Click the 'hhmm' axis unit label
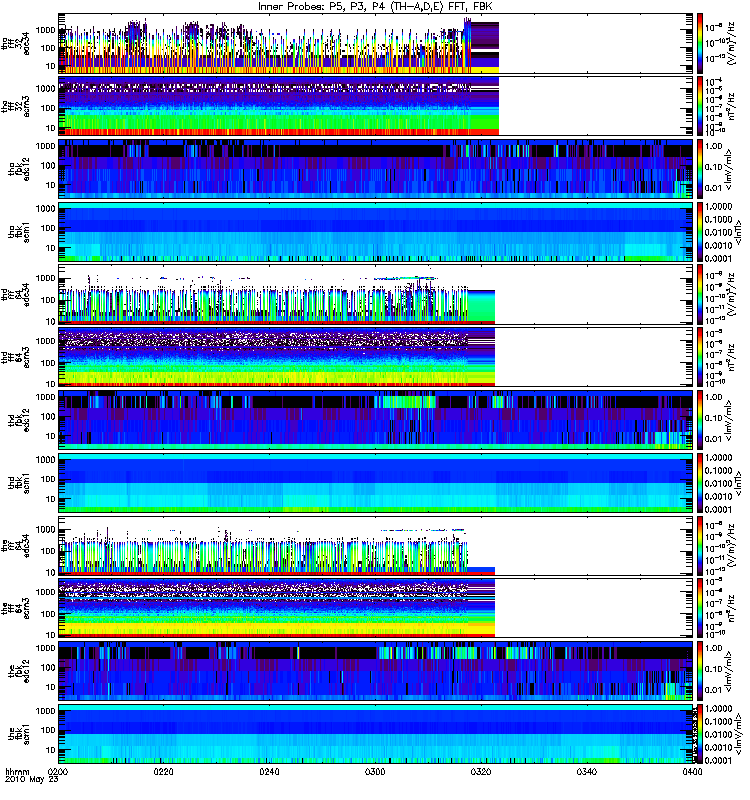This screenshot has height=800, width=750. point(17,772)
